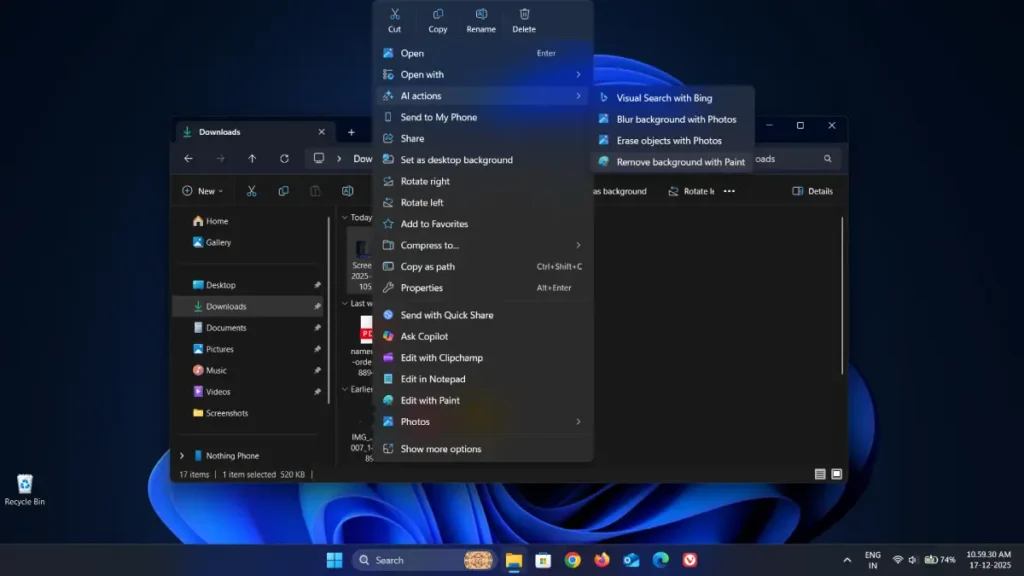Viewport: 1024px width, 576px height.
Task: Unpin Downloads from the sidebar
Action: tap(318, 306)
